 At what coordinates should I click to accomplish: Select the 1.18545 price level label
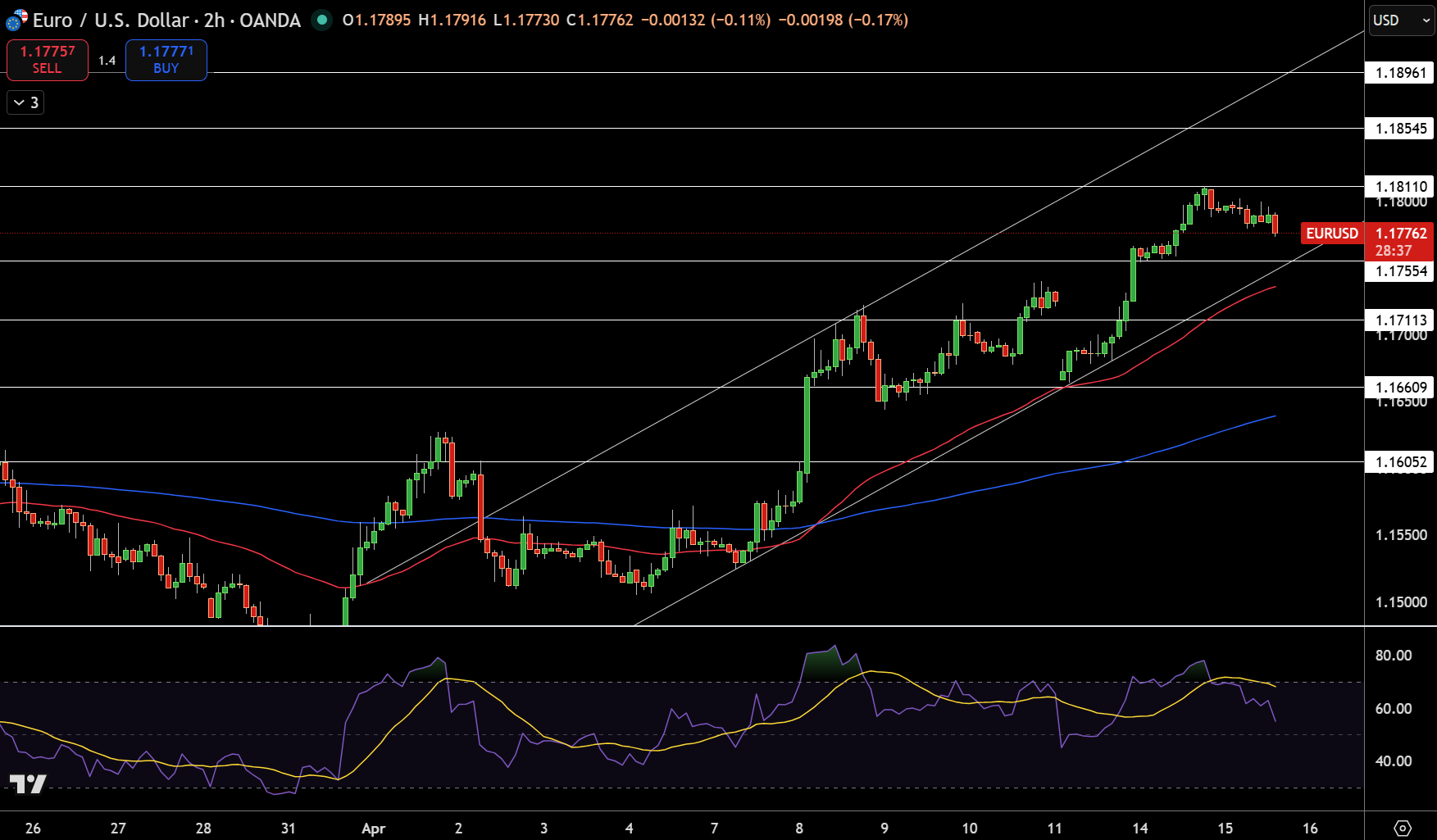[1400, 129]
